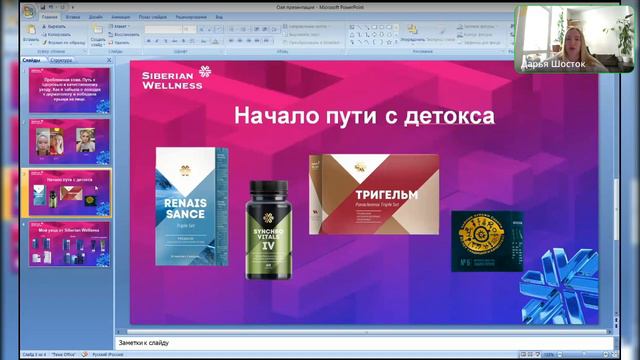Switch to the Структура outline tab
Image resolution: width=640 pixels, height=360 pixels.
pyautogui.click(x=62, y=60)
